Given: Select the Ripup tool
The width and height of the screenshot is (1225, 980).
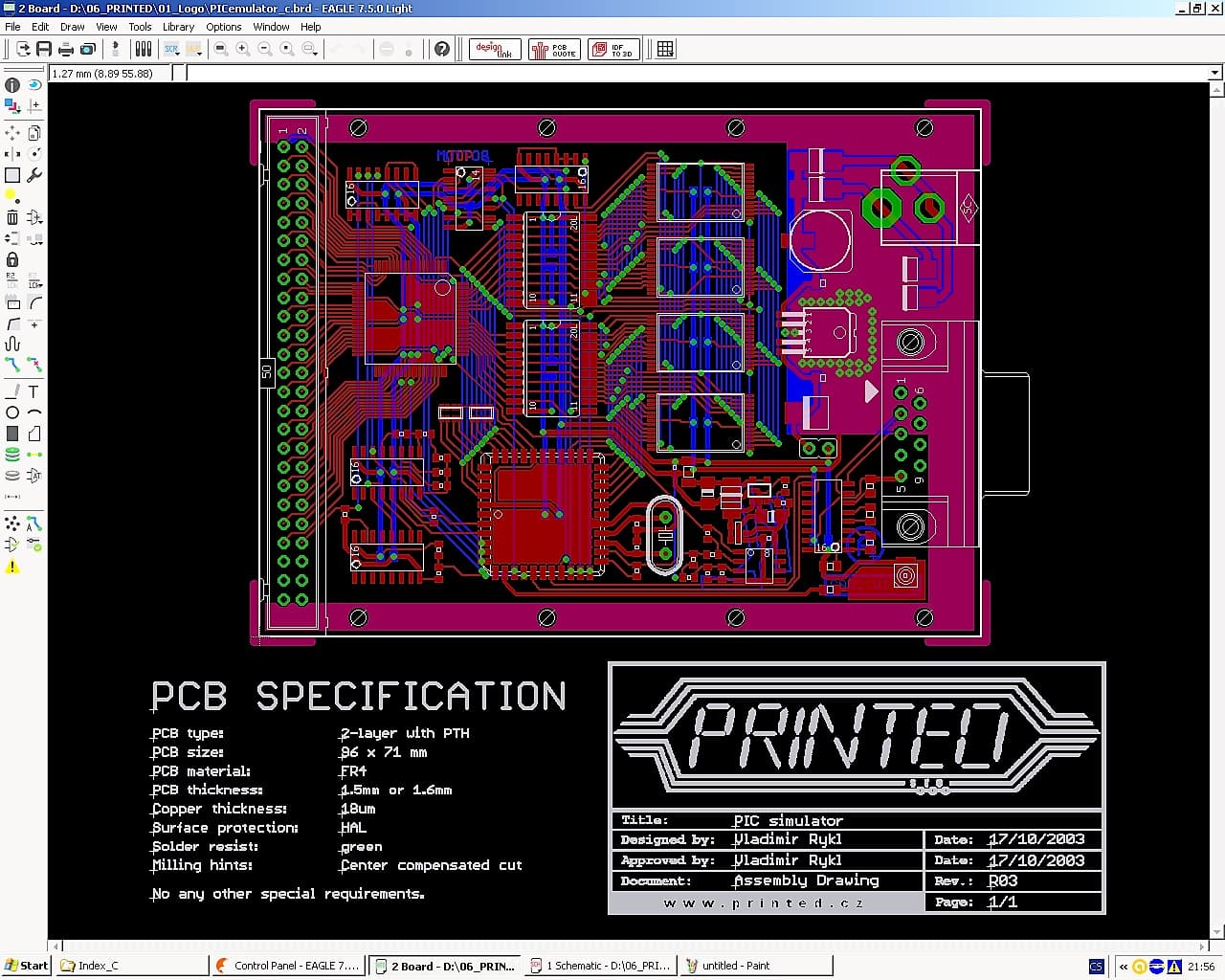Looking at the screenshot, I should coord(34,365).
